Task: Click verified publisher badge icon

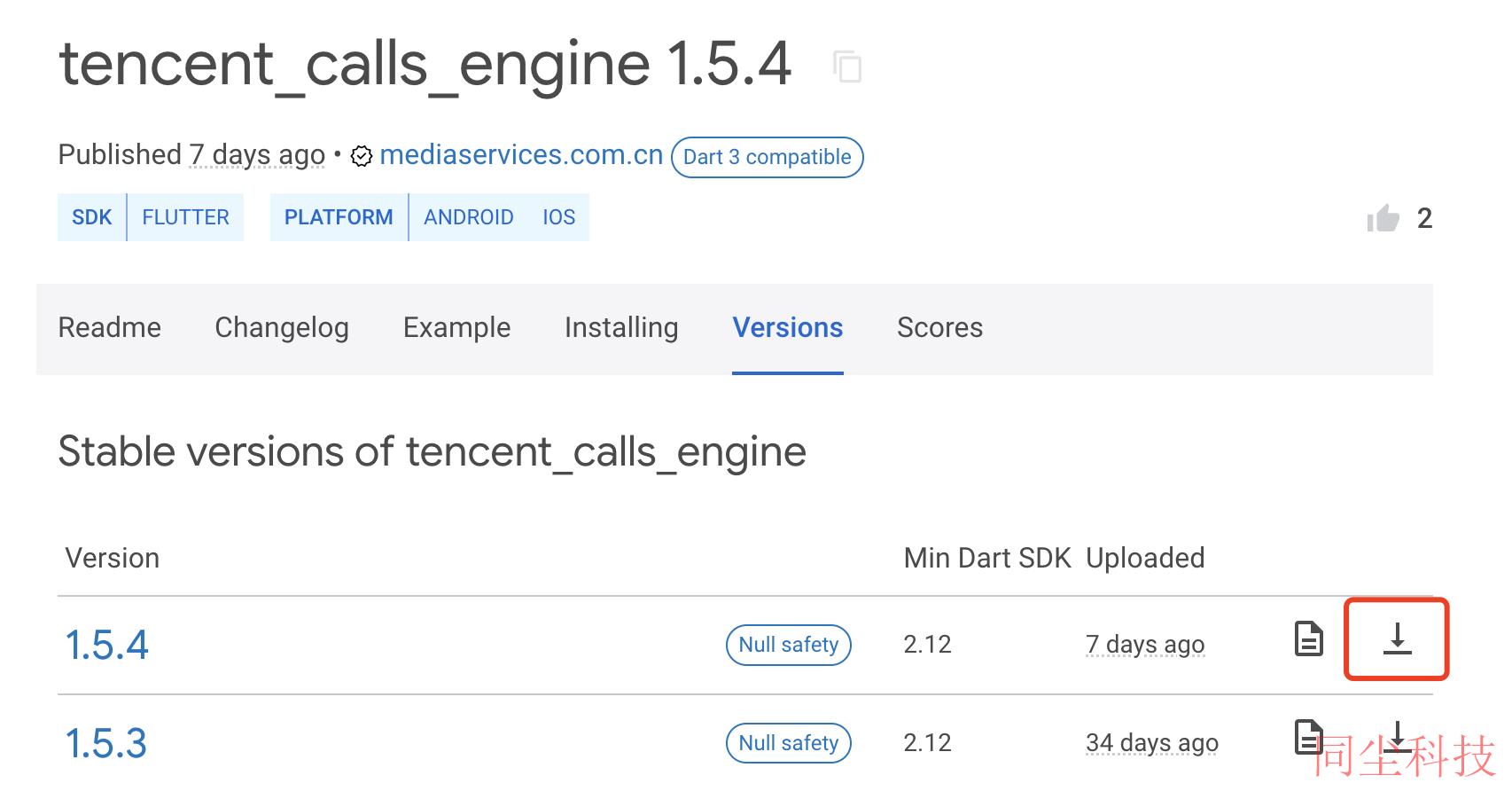Action: click(361, 156)
